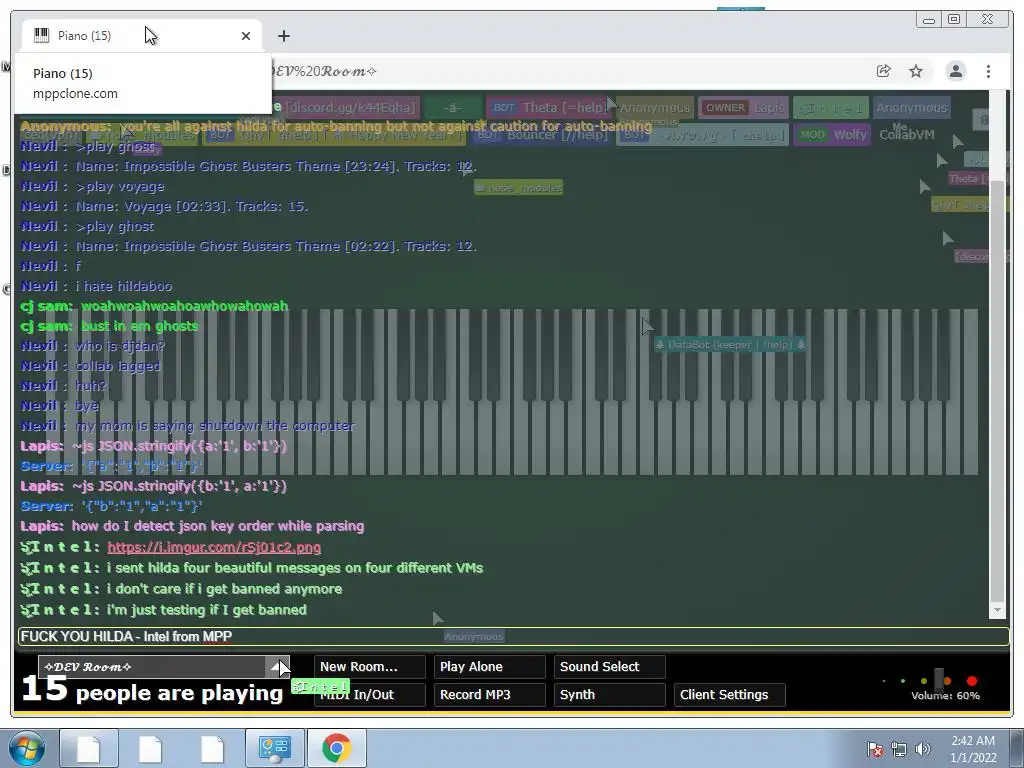Select the Piano (15) tab
The height and width of the screenshot is (768, 1024).
[142, 35]
